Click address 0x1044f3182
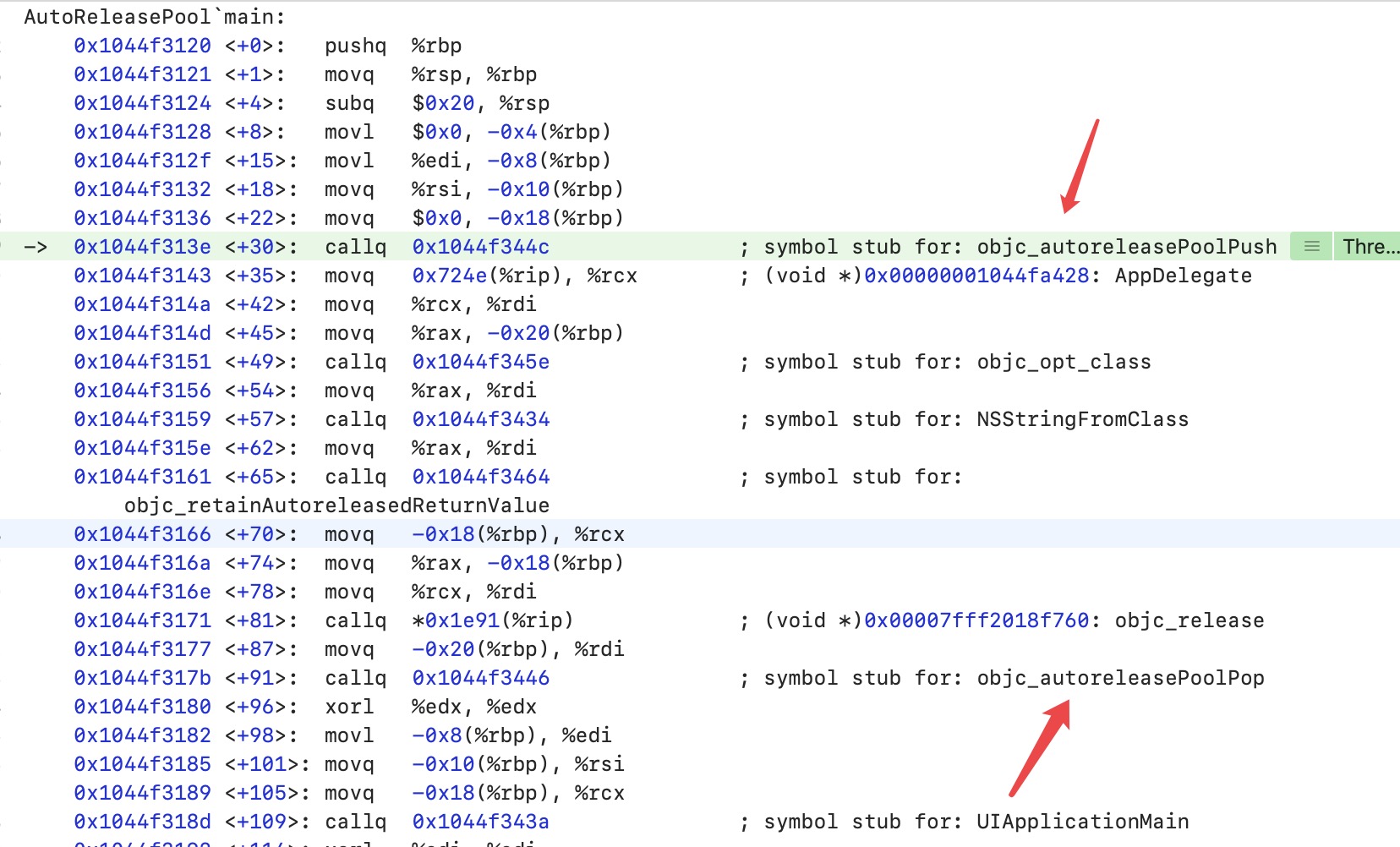 coord(142,735)
